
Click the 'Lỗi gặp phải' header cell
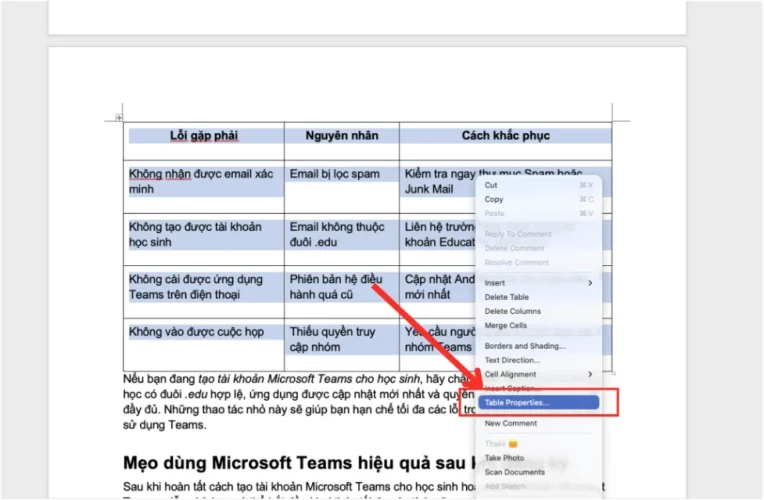click(x=206, y=135)
